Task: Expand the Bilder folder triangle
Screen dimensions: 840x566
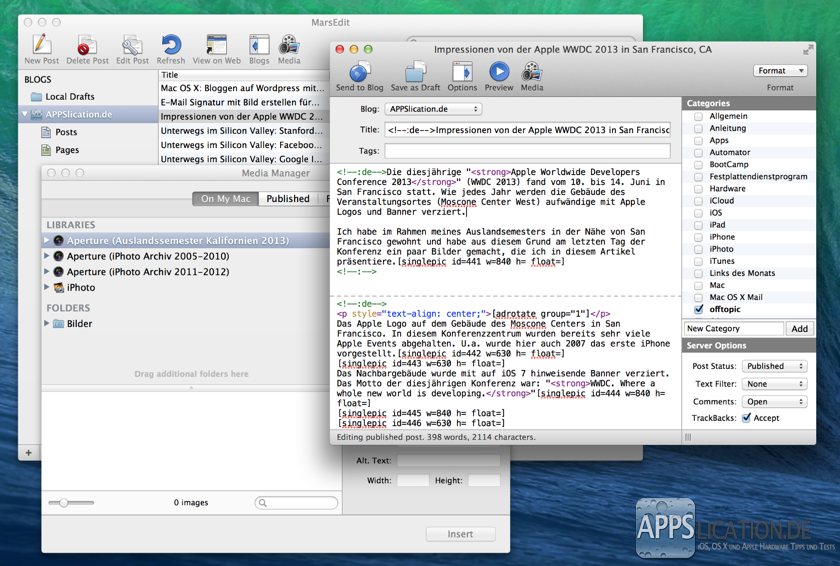Action: click(x=47, y=323)
